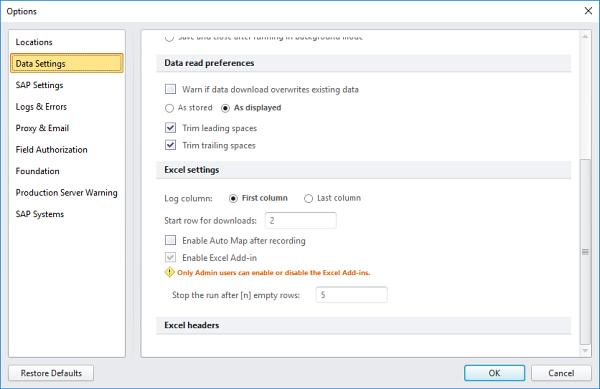This screenshot has width=600, height=389.
Task: Select SAP Systems in sidebar
Action: [39, 214]
